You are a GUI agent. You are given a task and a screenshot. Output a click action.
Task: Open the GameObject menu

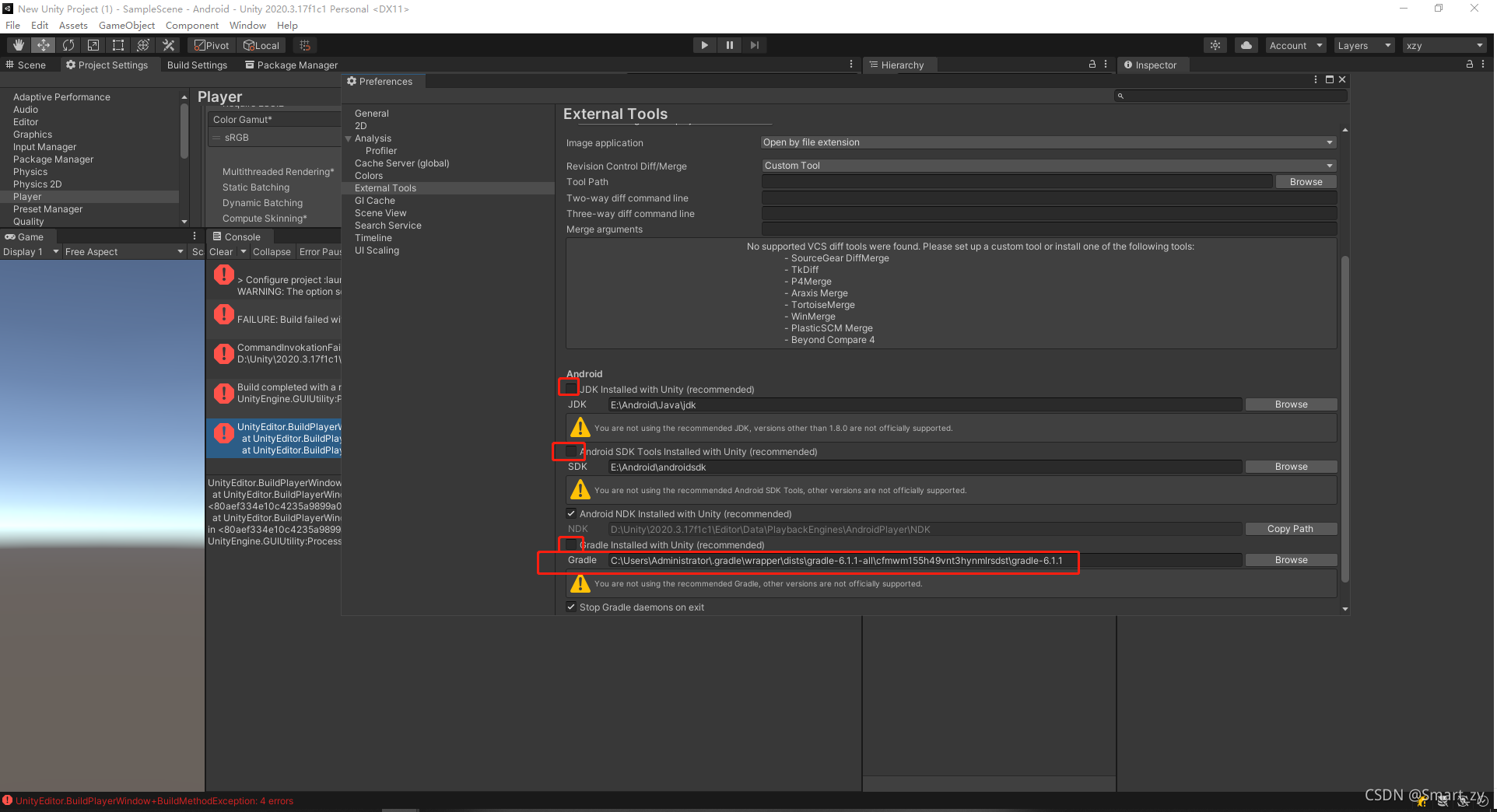[x=127, y=25]
